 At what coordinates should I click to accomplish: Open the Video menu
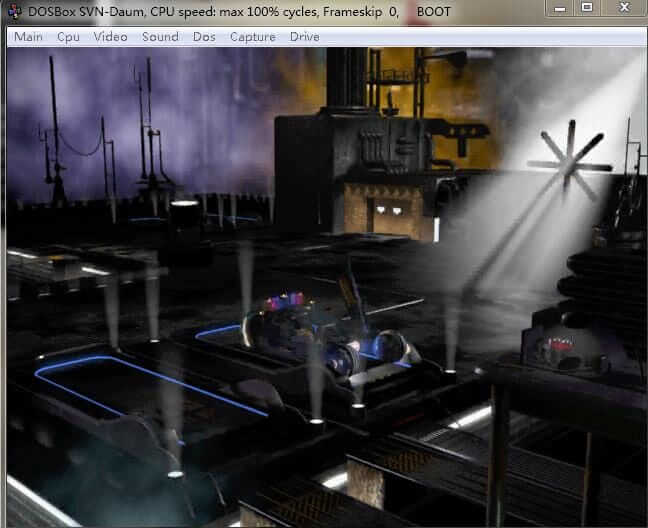pos(110,37)
